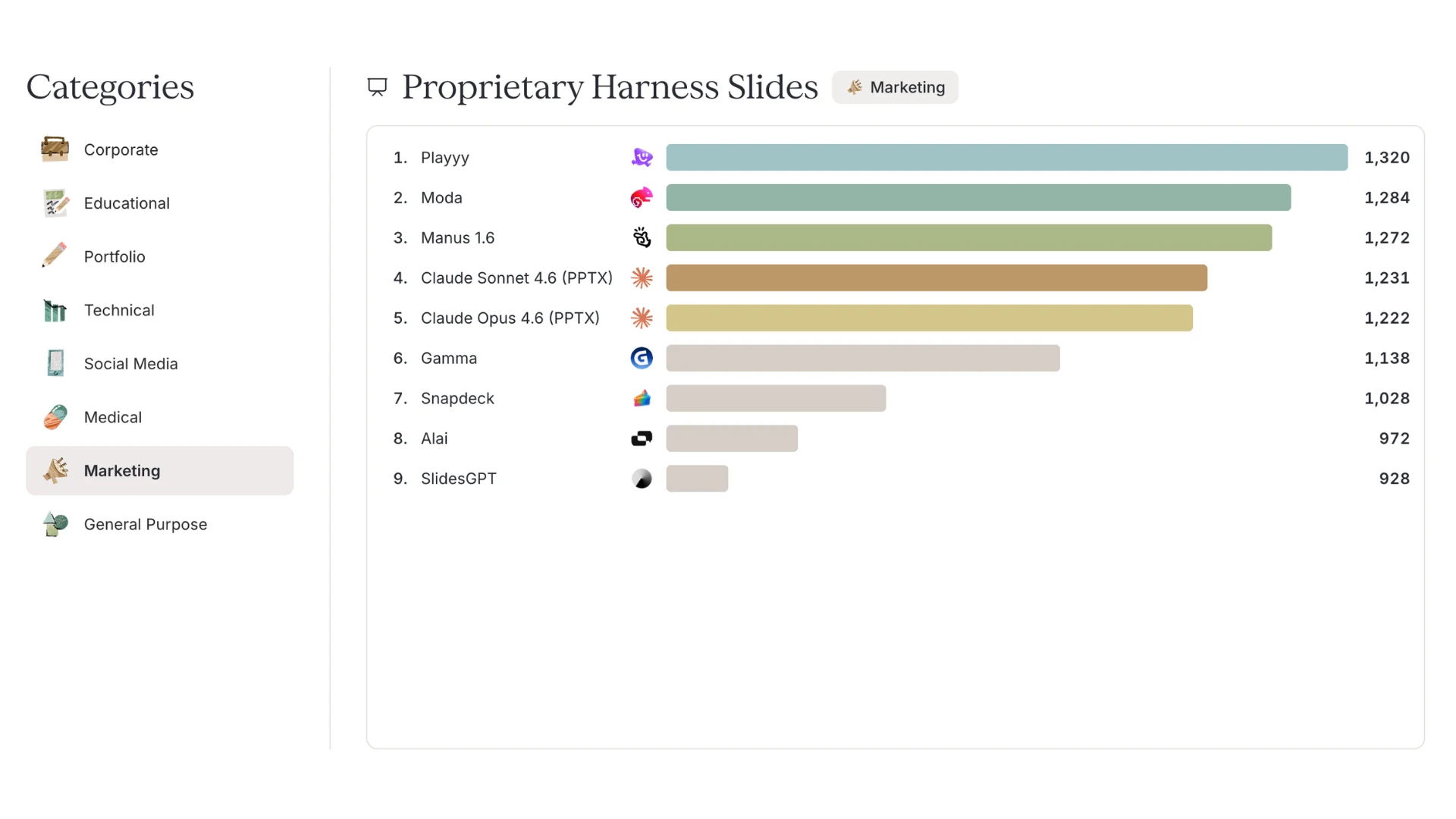The width and height of the screenshot is (1456, 819).
Task: Click the "Categories" sidebar heading
Action: 111,87
